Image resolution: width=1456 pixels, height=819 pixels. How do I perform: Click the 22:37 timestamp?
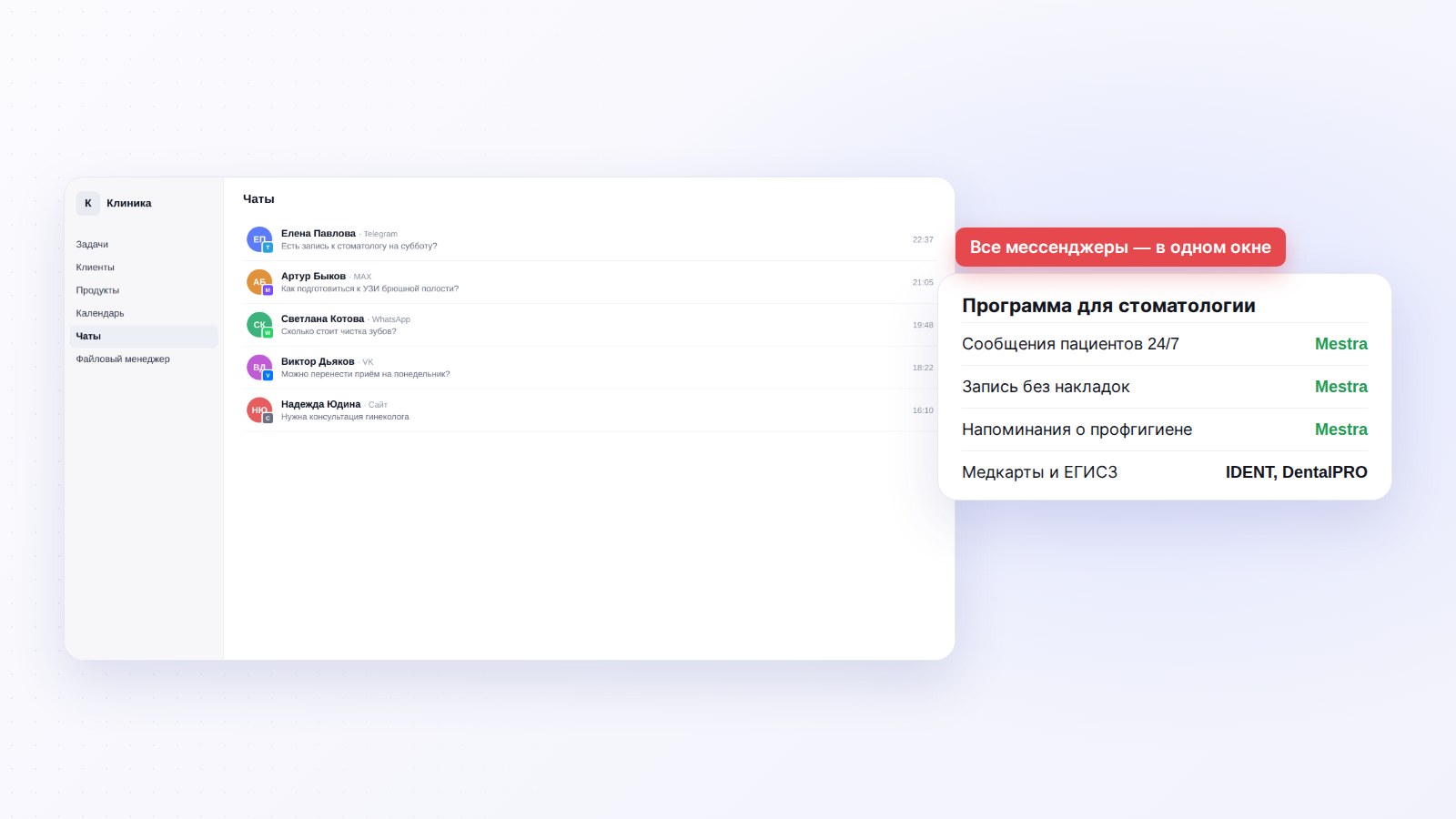coord(923,239)
